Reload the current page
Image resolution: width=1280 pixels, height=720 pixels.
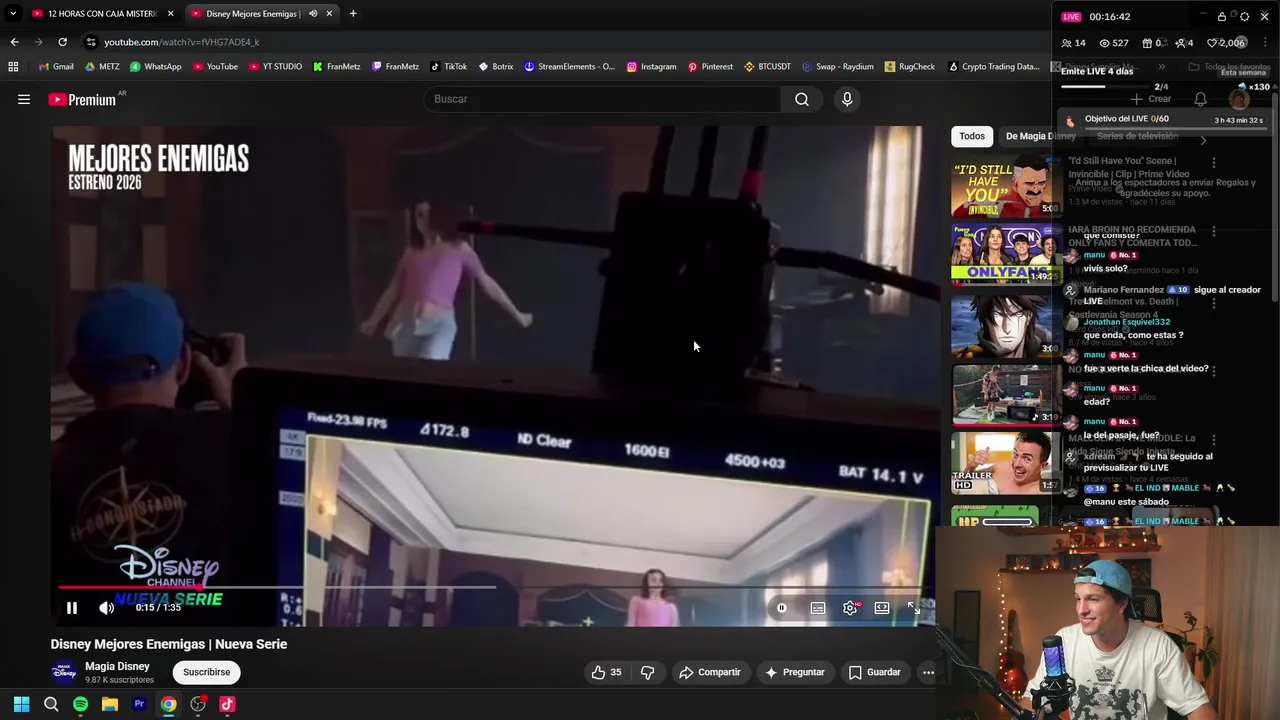[x=62, y=42]
